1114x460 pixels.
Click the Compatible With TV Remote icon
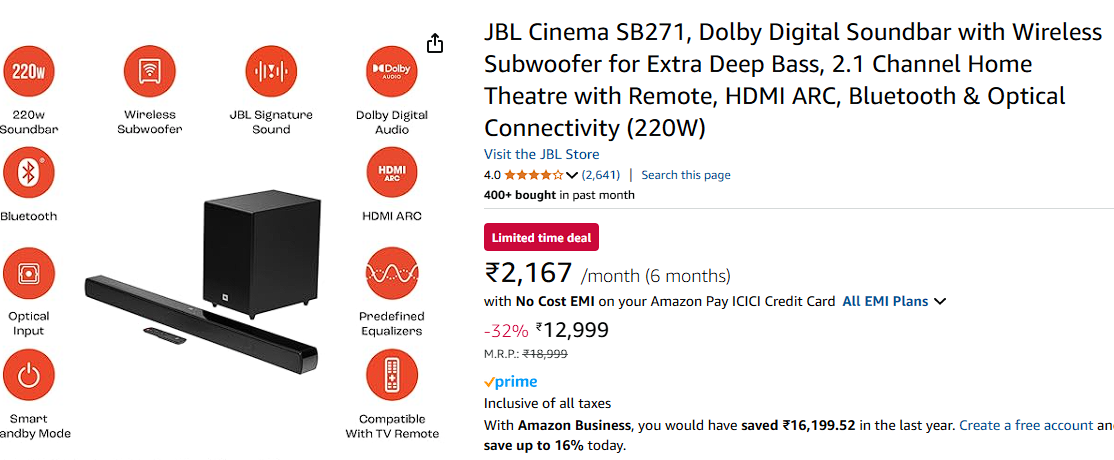pyautogui.click(x=392, y=376)
